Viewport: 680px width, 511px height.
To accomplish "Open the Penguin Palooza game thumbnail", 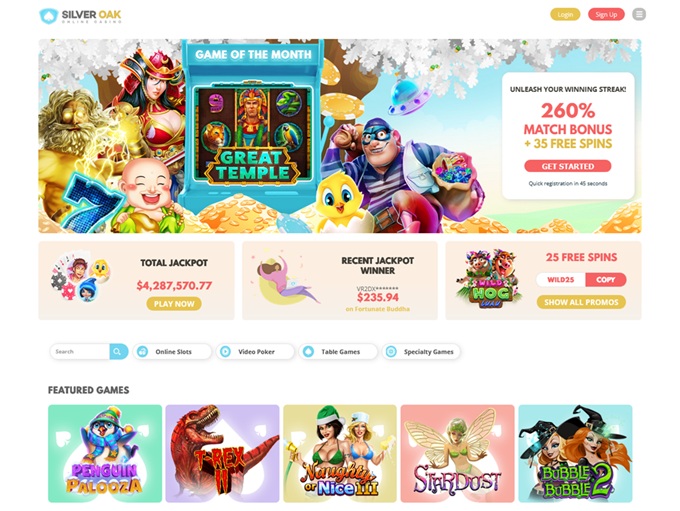I will click(x=105, y=454).
